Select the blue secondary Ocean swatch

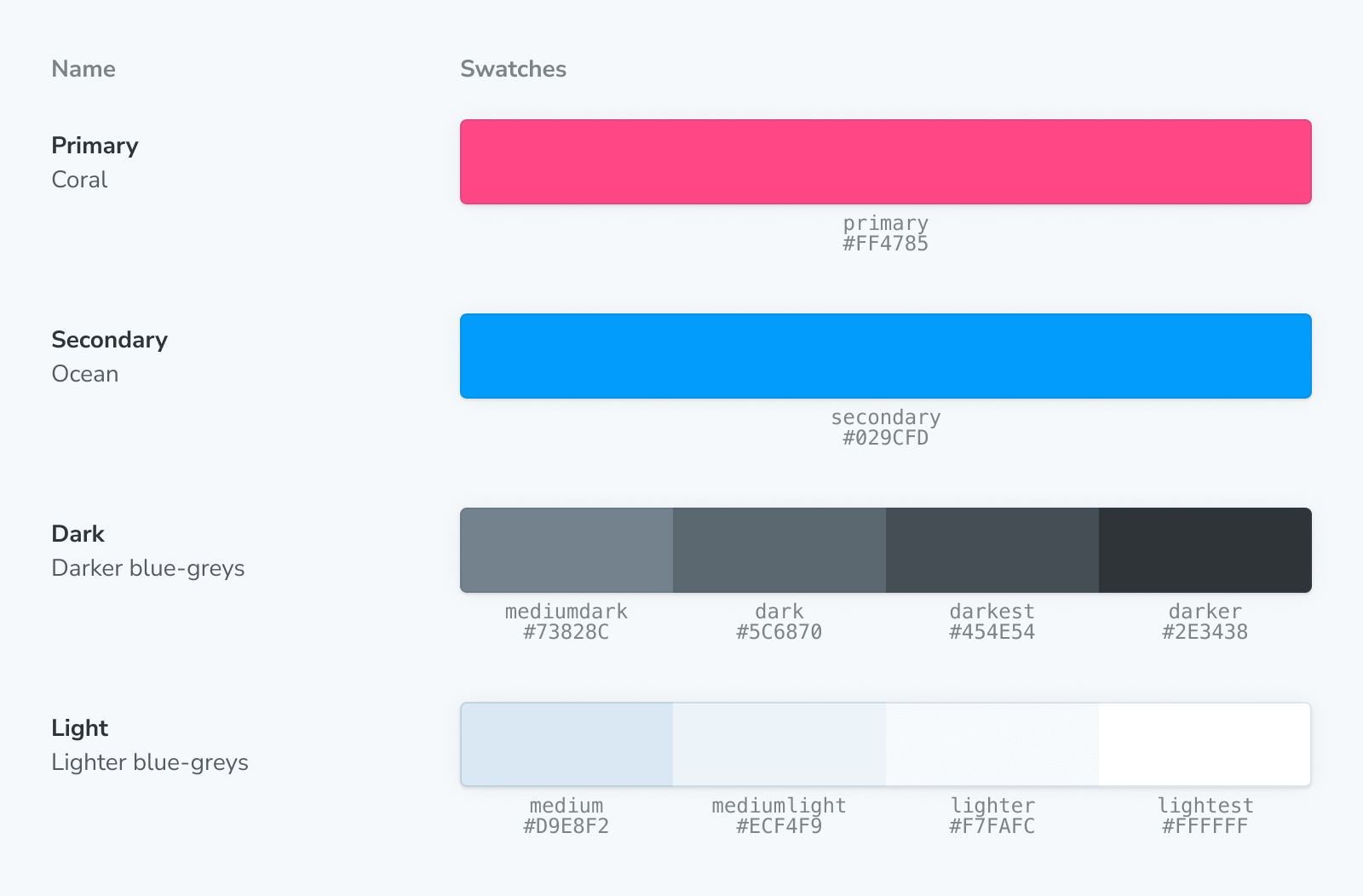pyautogui.click(x=885, y=356)
